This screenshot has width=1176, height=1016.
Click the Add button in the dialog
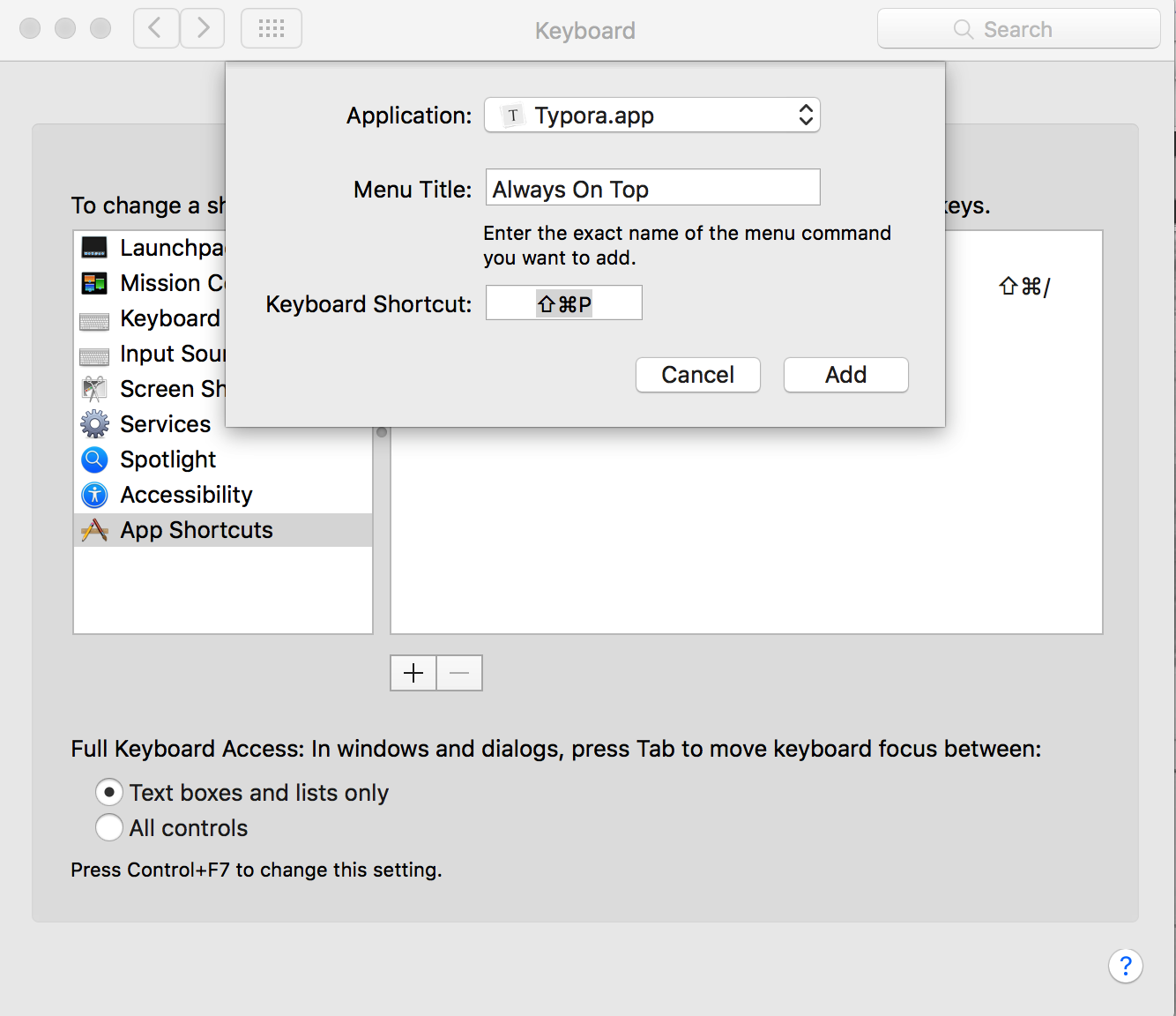[x=845, y=375]
